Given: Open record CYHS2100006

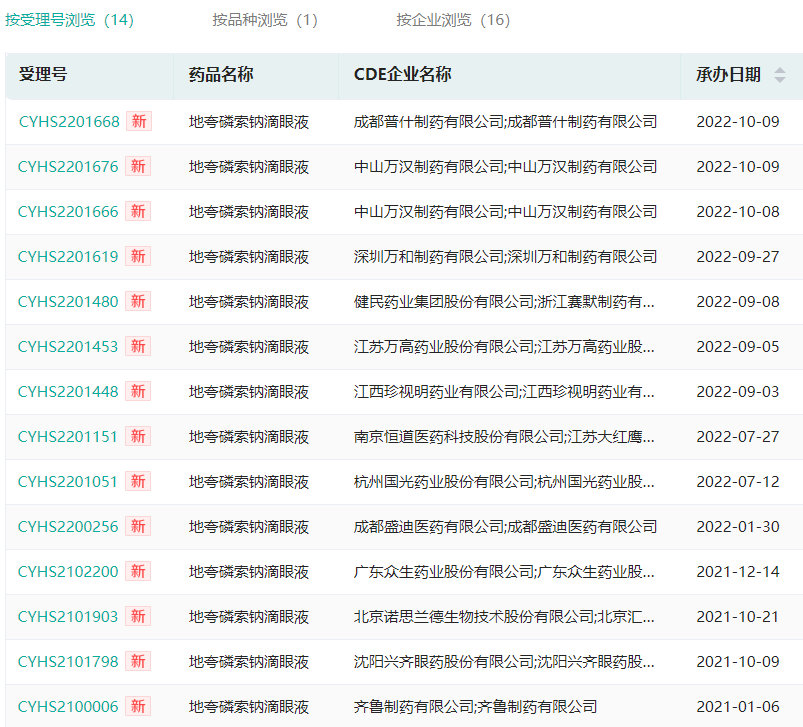Looking at the screenshot, I should pyautogui.click(x=68, y=708).
